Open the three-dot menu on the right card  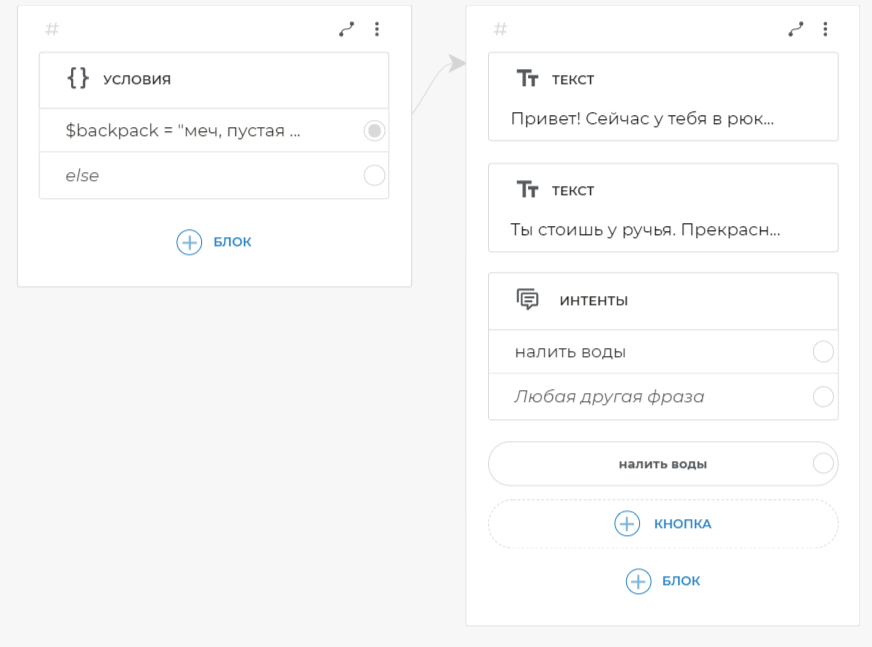tap(825, 30)
